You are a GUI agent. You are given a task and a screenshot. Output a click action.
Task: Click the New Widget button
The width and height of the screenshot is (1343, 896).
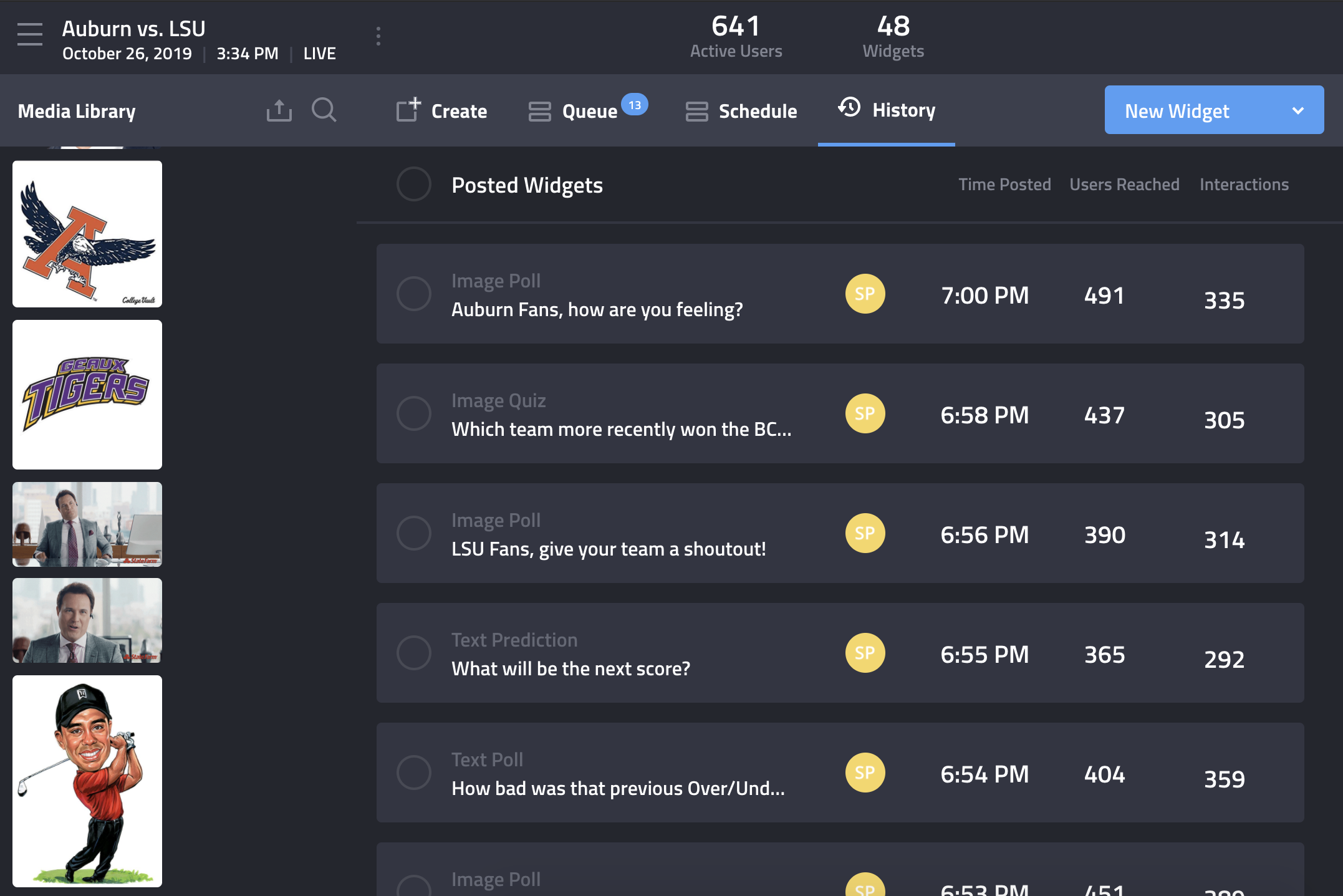click(x=1177, y=110)
